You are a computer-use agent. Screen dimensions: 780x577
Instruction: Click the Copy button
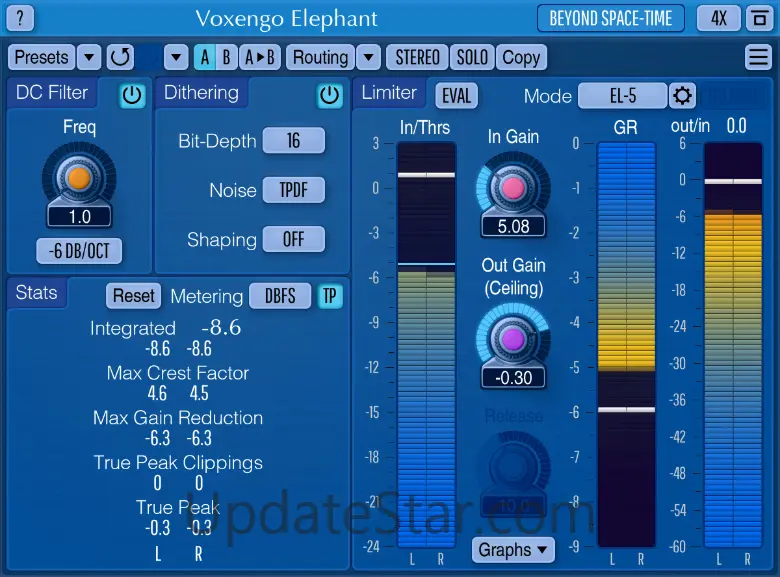[x=521, y=57]
